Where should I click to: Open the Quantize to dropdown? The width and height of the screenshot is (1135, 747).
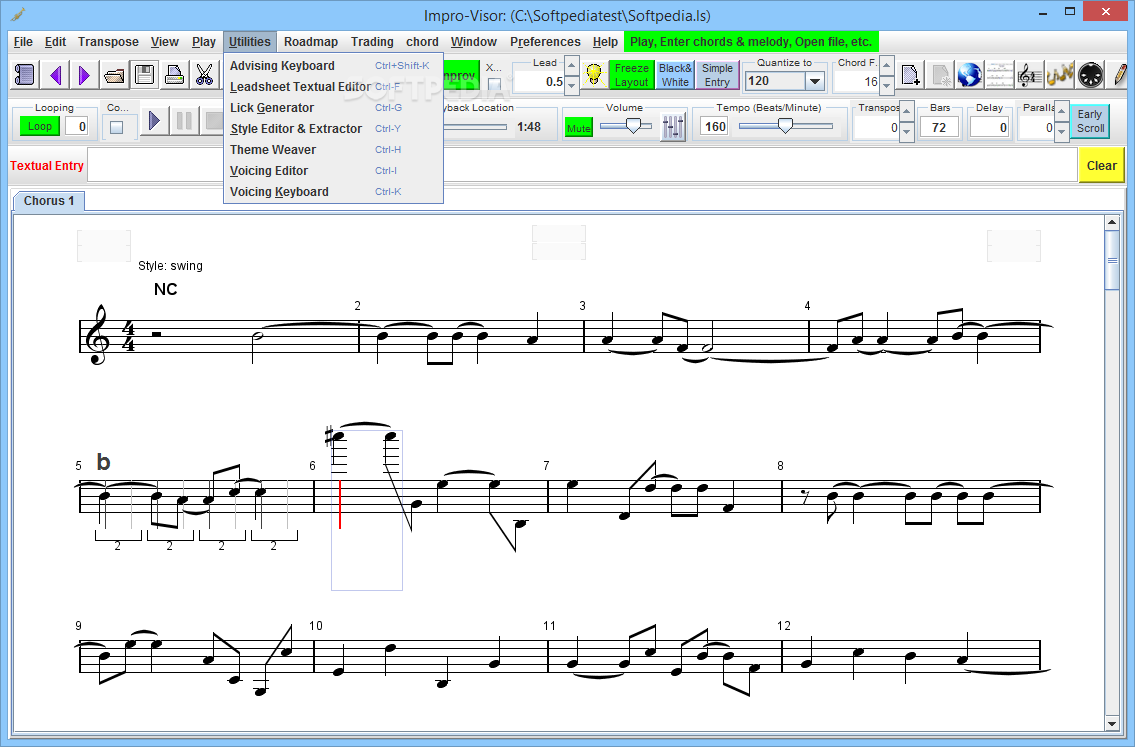(814, 81)
